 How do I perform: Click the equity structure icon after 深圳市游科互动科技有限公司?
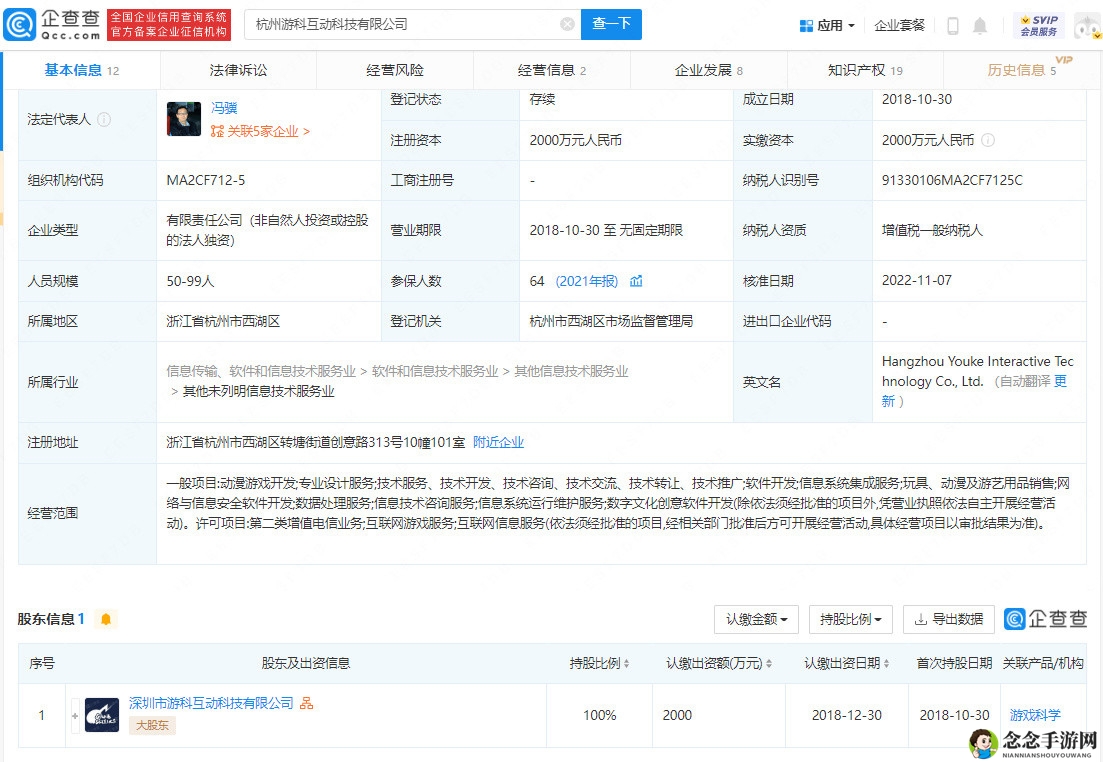tap(307, 703)
